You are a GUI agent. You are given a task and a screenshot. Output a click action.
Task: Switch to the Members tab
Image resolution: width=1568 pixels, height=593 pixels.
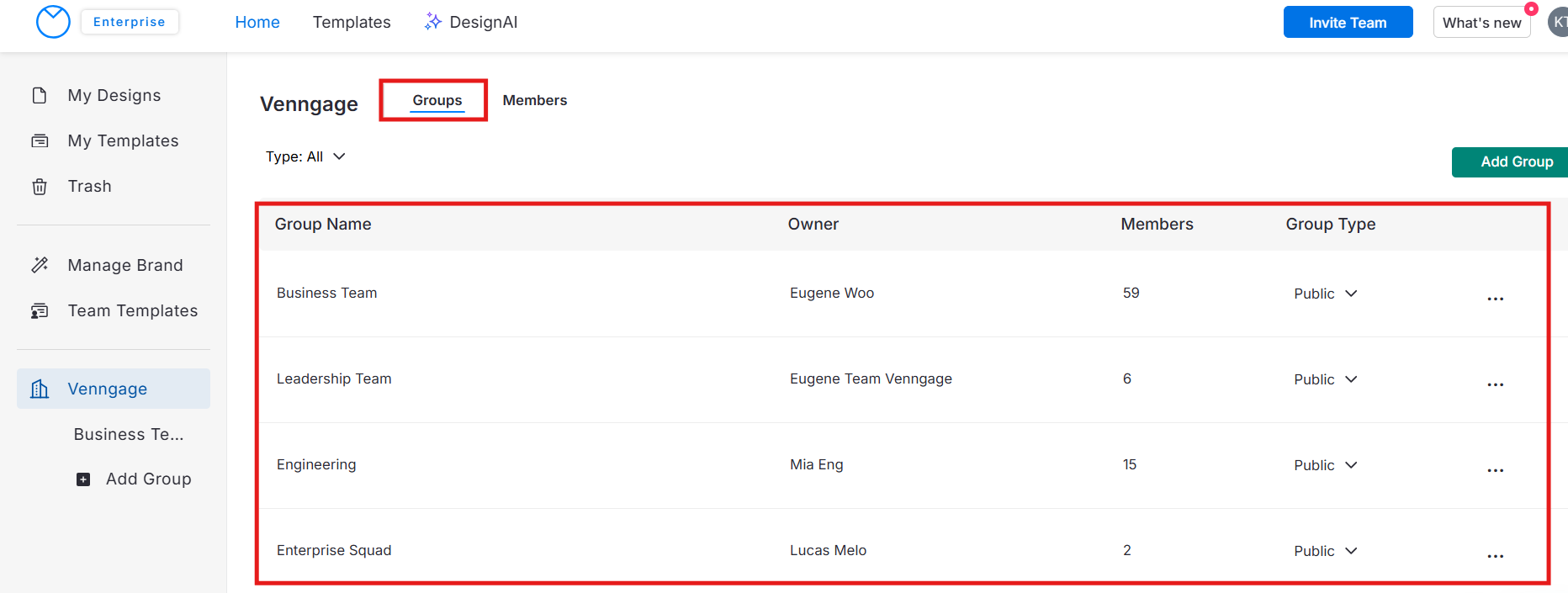(534, 100)
